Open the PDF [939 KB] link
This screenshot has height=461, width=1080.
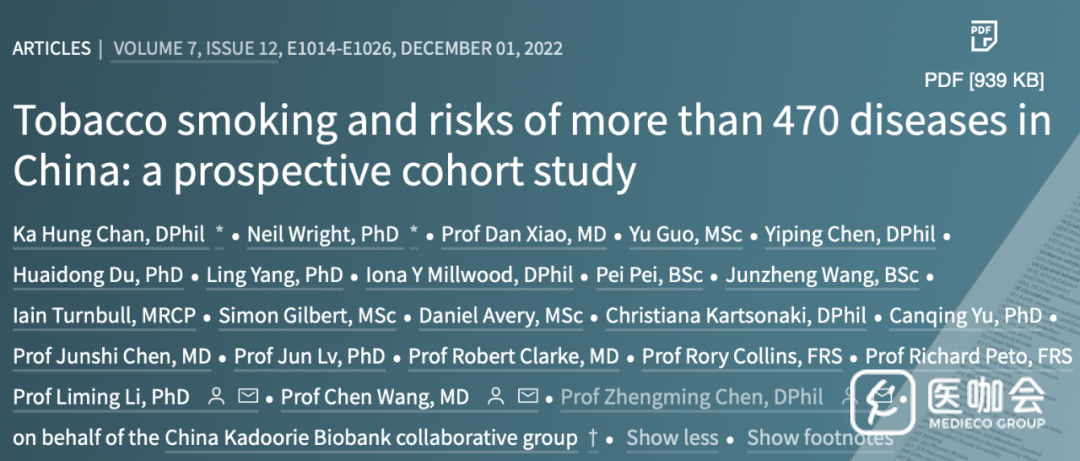tap(985, 81)
